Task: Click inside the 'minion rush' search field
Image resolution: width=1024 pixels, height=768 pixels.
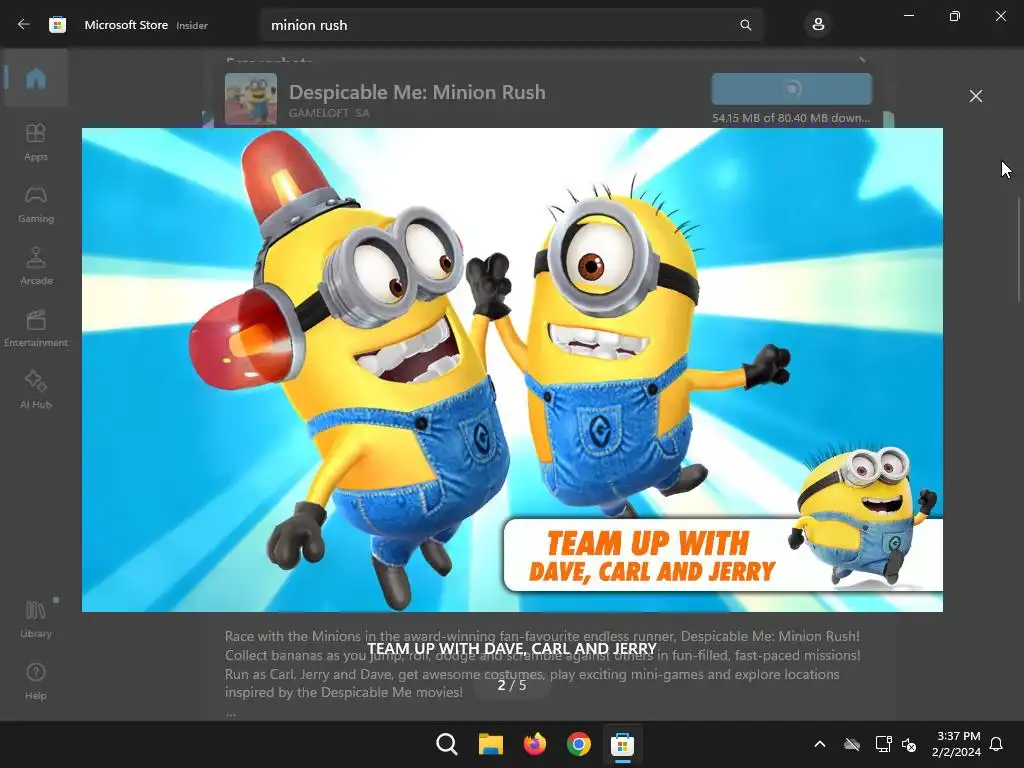Action: 511,25
